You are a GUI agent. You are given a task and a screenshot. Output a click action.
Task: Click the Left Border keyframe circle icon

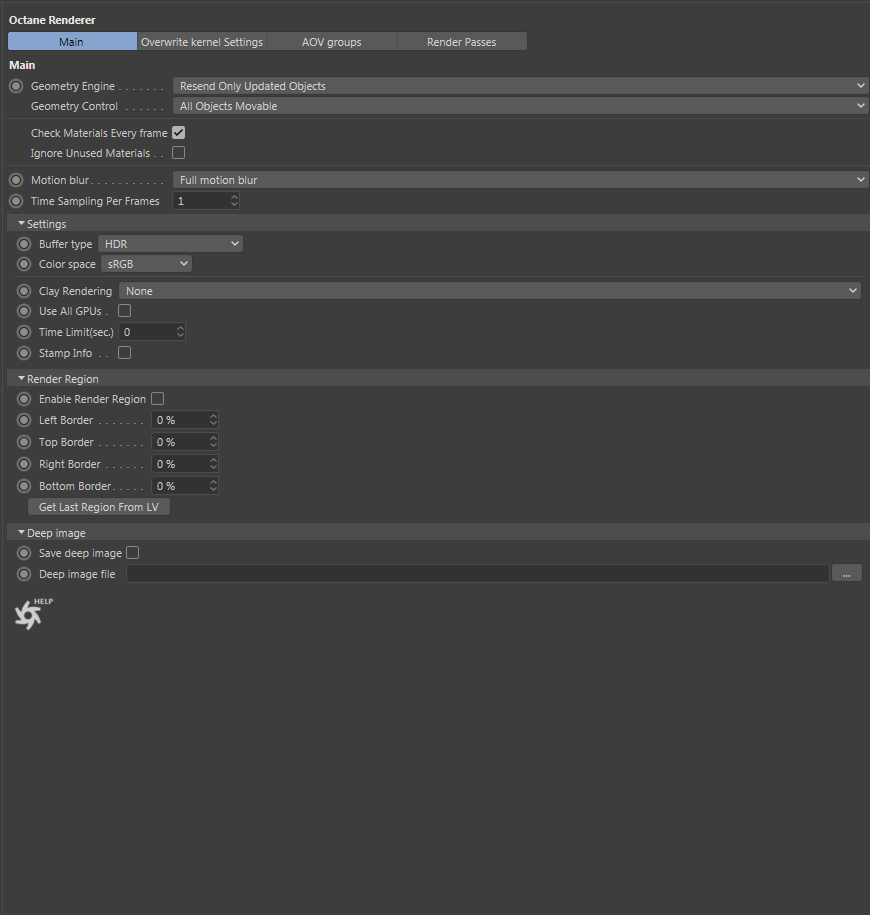24,420
